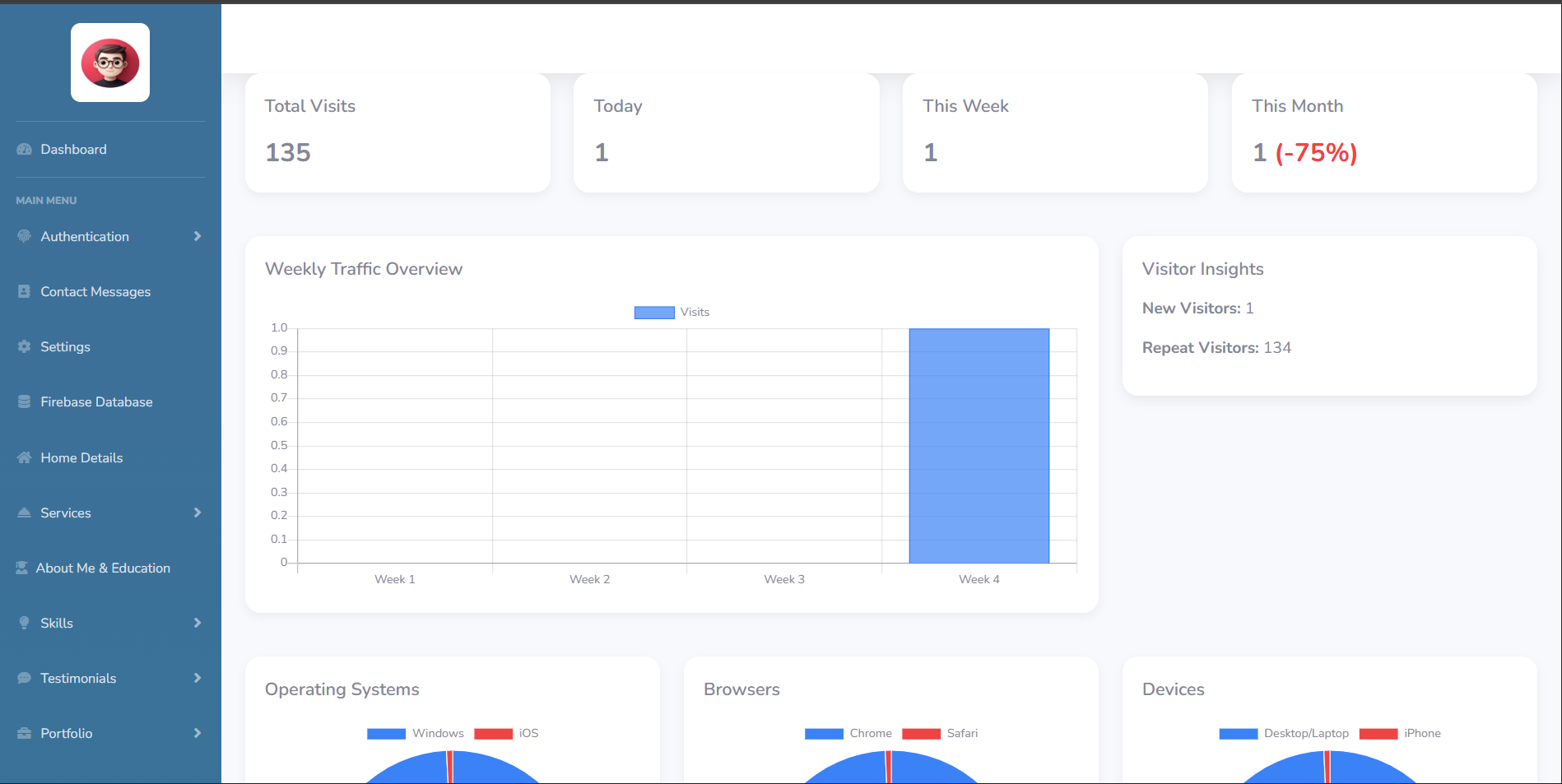Click the profile avatar image

(110, 63)
